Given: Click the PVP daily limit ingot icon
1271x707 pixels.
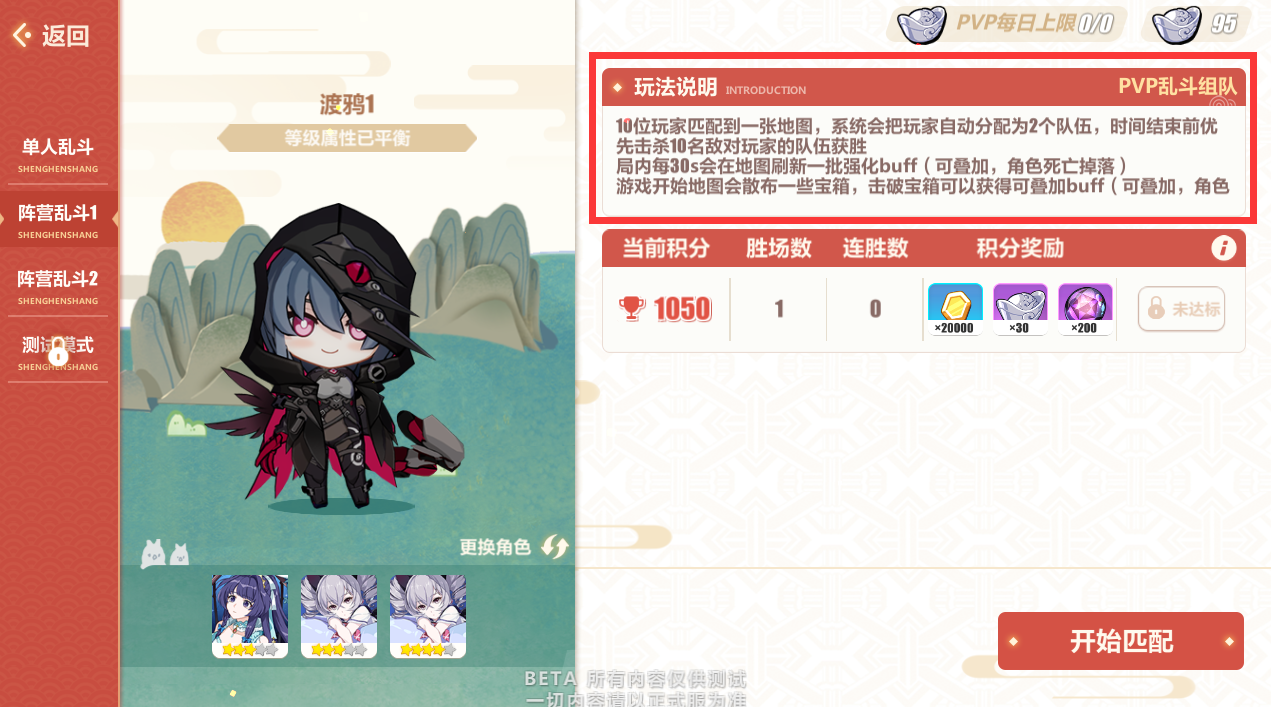Looking at the screenshot, I should [921, 25].
